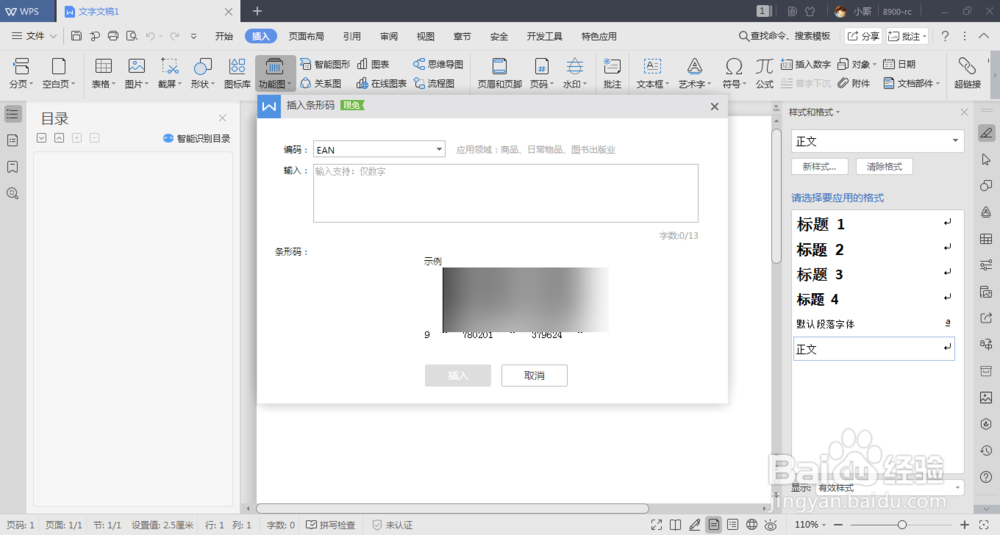Insert a 批注 comment from ribbon
This screenshot has height=535, width=1000.
click(x=612, y=73)
